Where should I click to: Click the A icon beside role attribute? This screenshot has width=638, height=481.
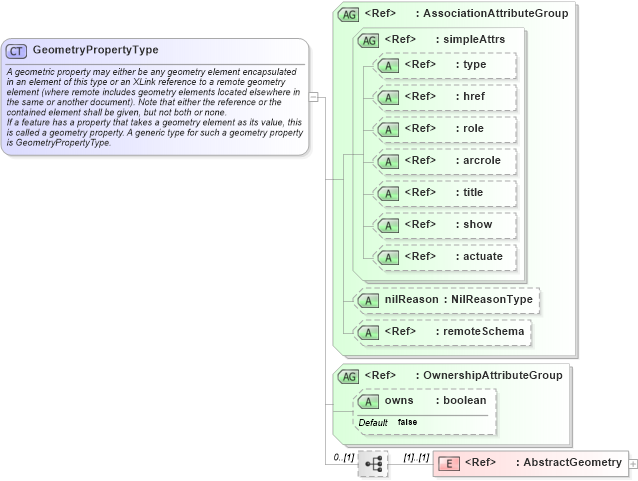(x=388, y=130)
